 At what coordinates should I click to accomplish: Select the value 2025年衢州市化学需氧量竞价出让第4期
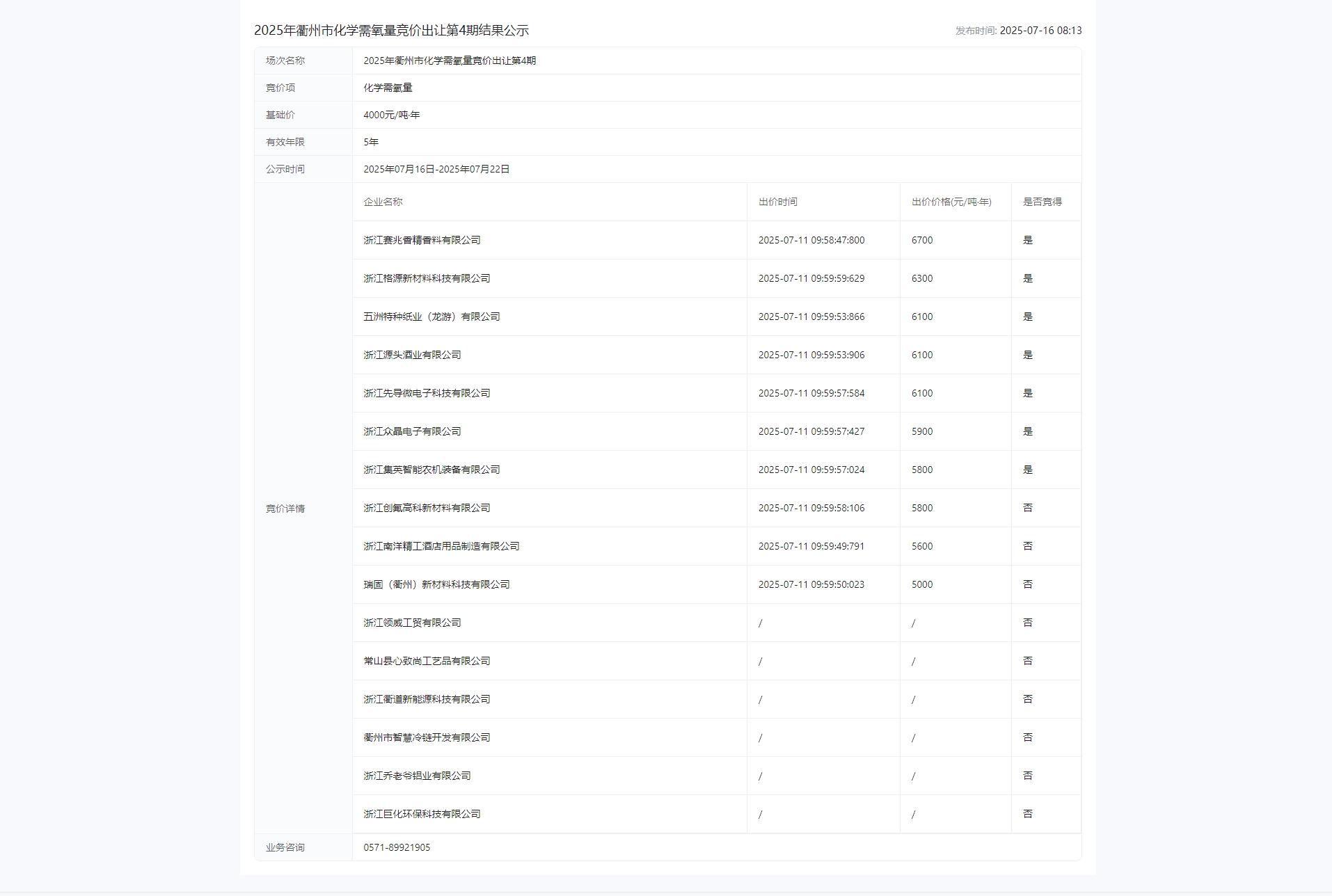[x=450, y=61]
